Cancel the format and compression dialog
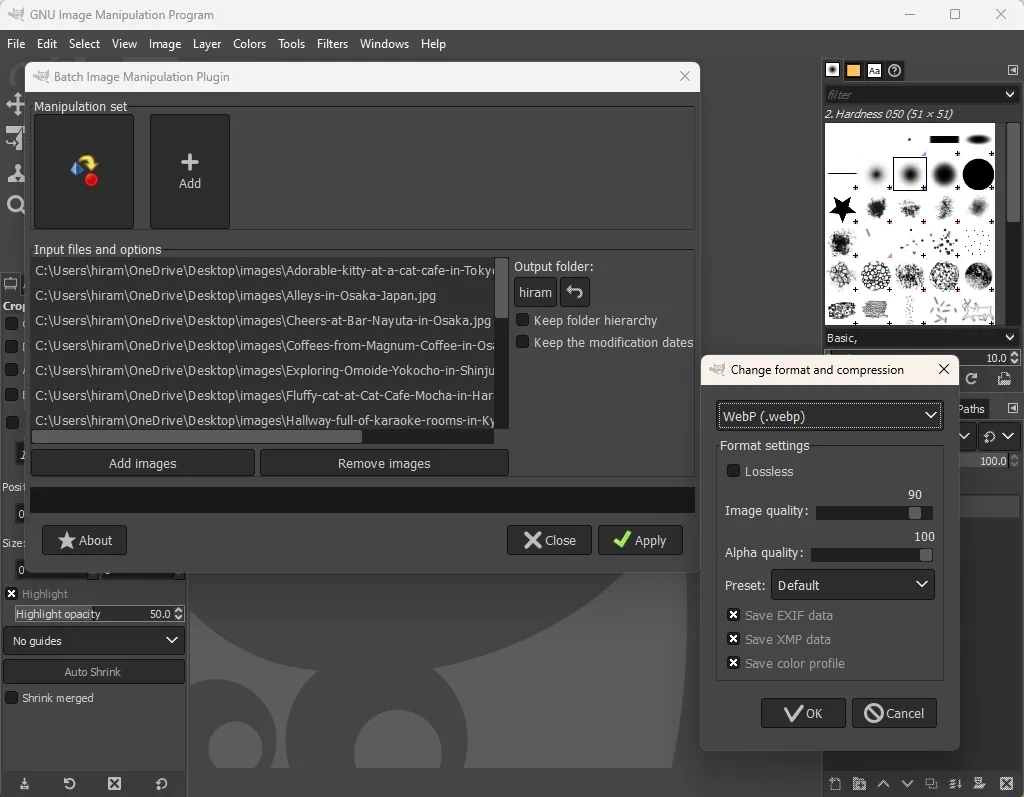 (x=894, y=713)
